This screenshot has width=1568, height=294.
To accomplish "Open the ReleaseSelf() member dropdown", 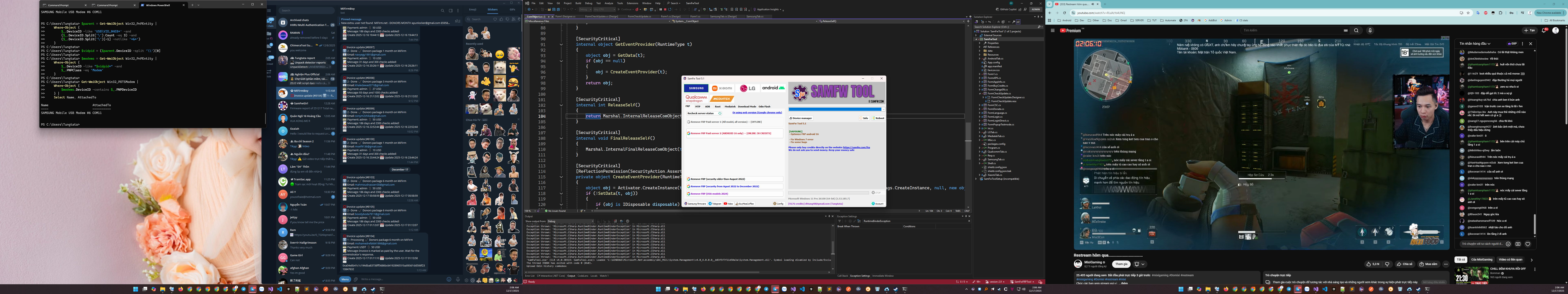I will coord(892,21).
